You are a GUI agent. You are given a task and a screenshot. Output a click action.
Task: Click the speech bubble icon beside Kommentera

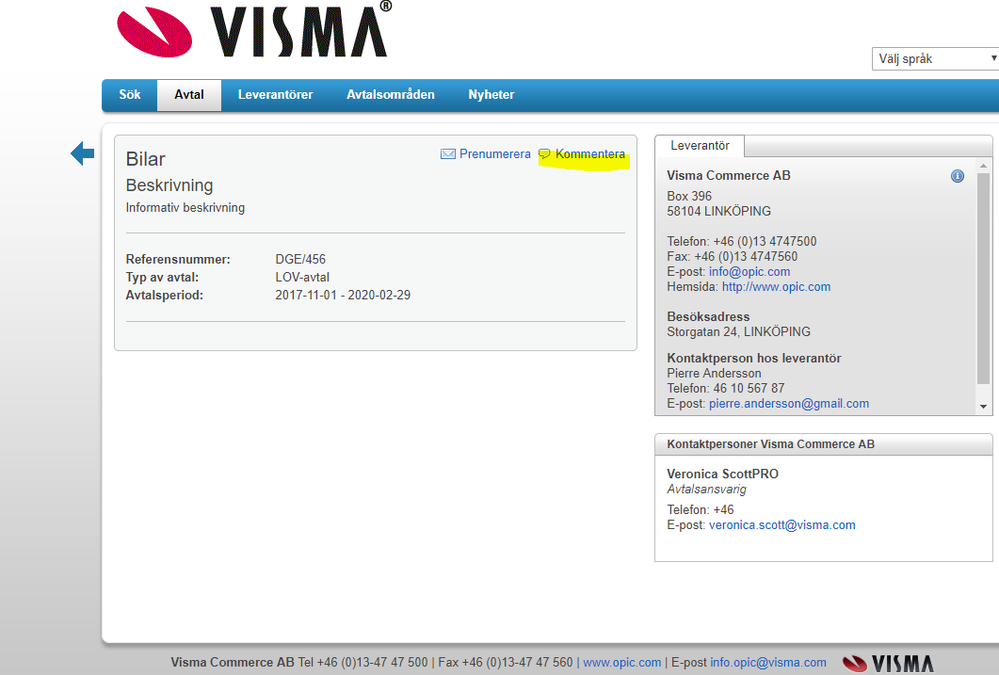tap(544, 154)
